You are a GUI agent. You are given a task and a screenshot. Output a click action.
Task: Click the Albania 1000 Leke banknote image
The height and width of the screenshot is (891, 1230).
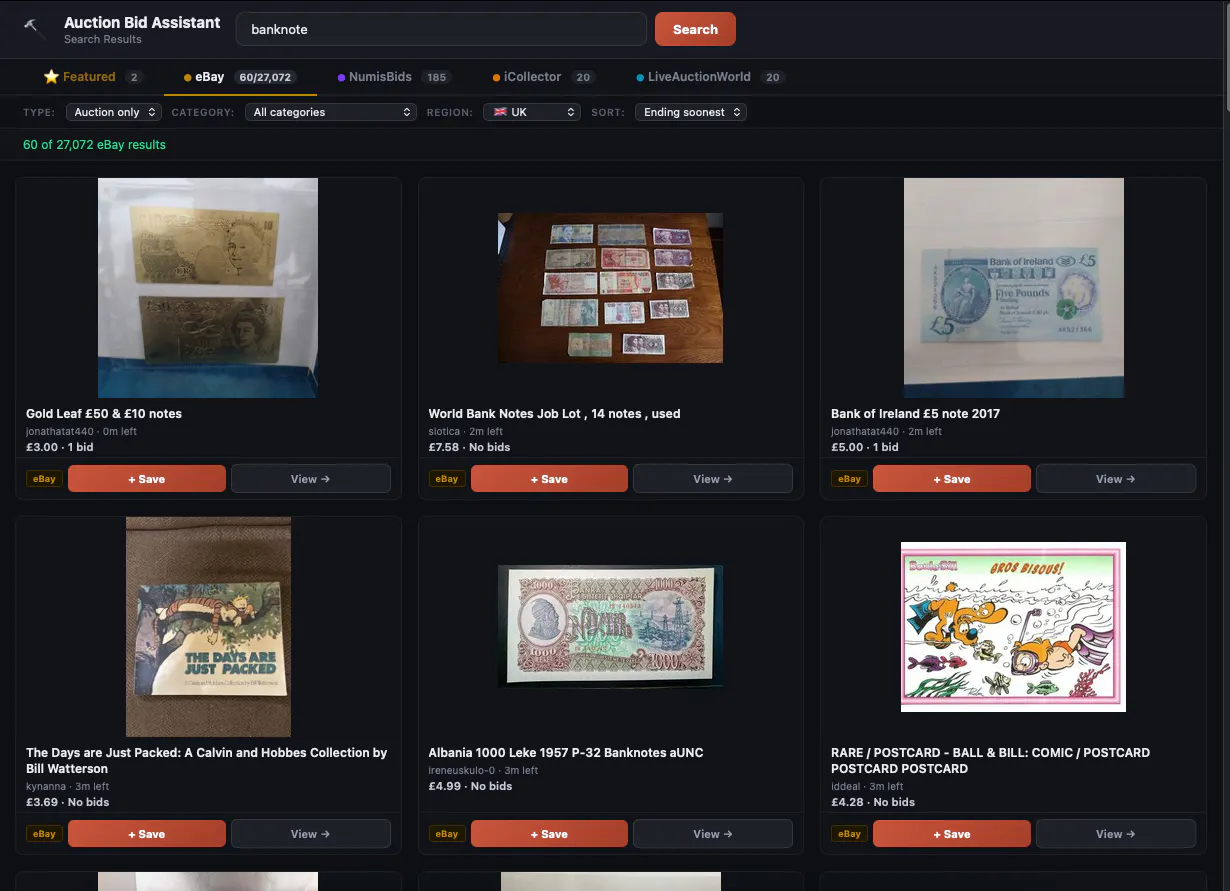click(x=610, y=627)
